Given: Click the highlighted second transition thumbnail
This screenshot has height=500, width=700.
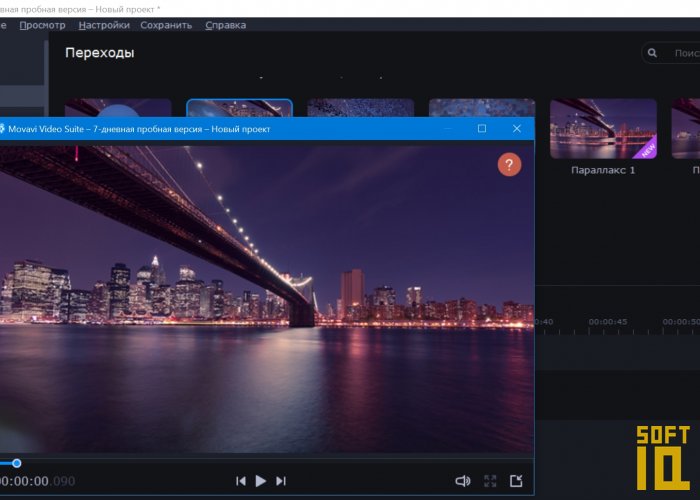Looking at the screenshot, I should coord(240,108).
